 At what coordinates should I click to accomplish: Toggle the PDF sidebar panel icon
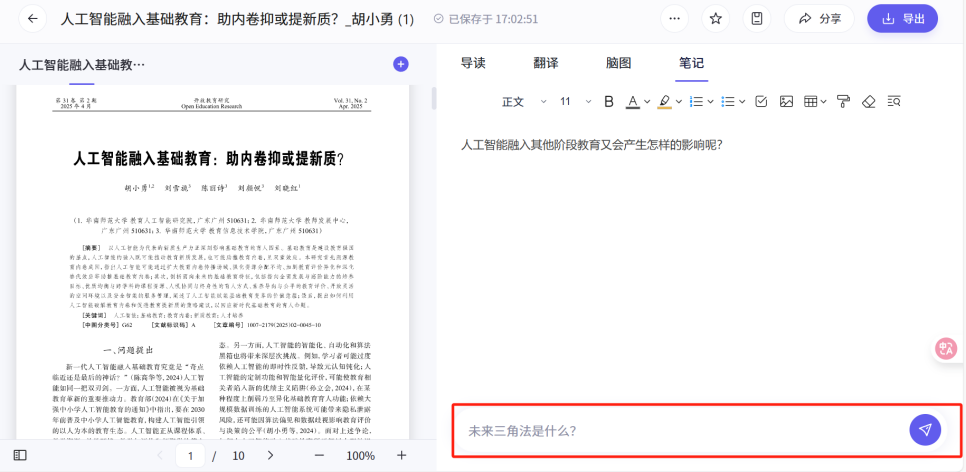click(x=20, y=455)
